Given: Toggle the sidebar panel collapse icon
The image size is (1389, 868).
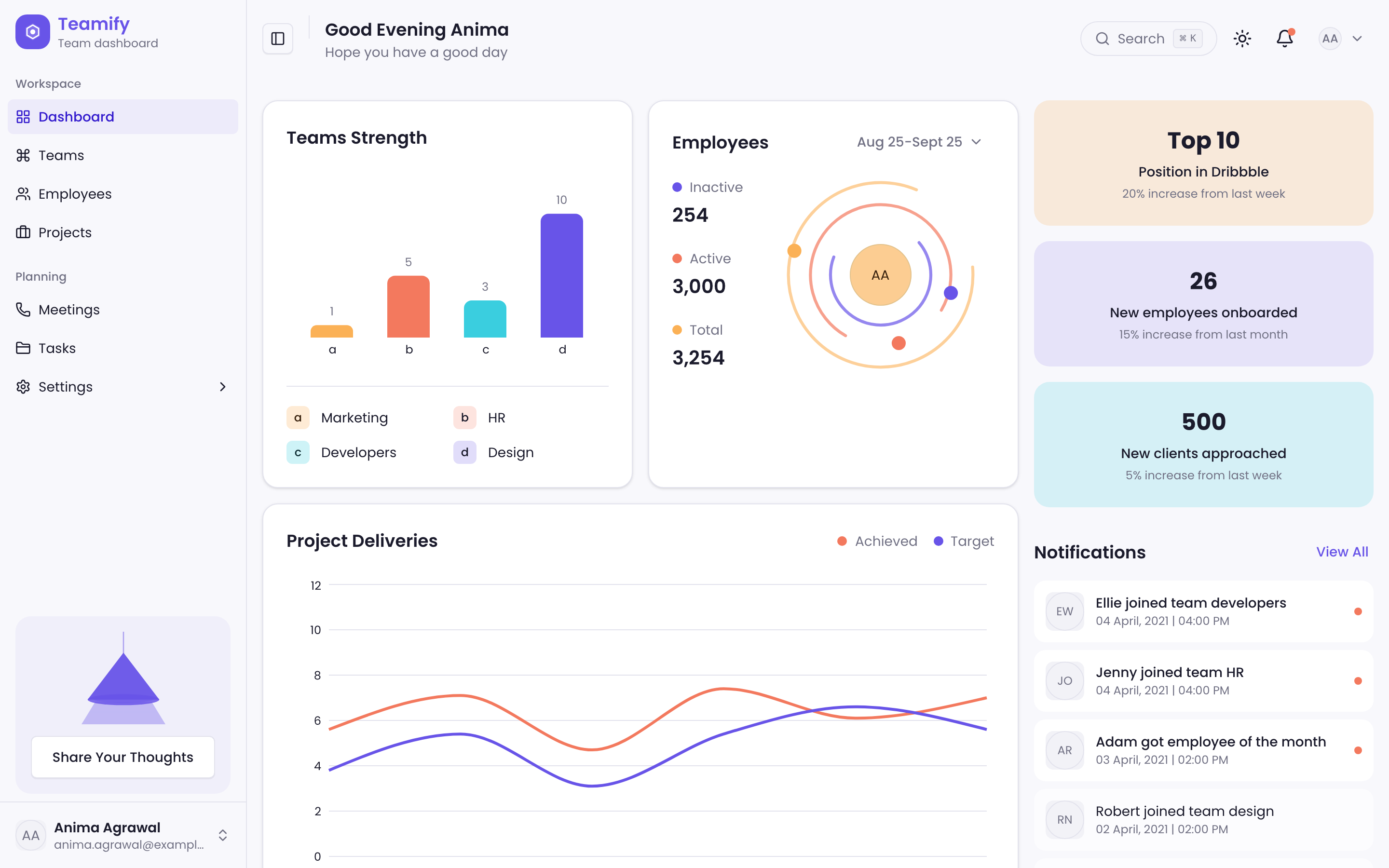Looking at the screenshot, I should pyautogui.click(x=278, y=39).
